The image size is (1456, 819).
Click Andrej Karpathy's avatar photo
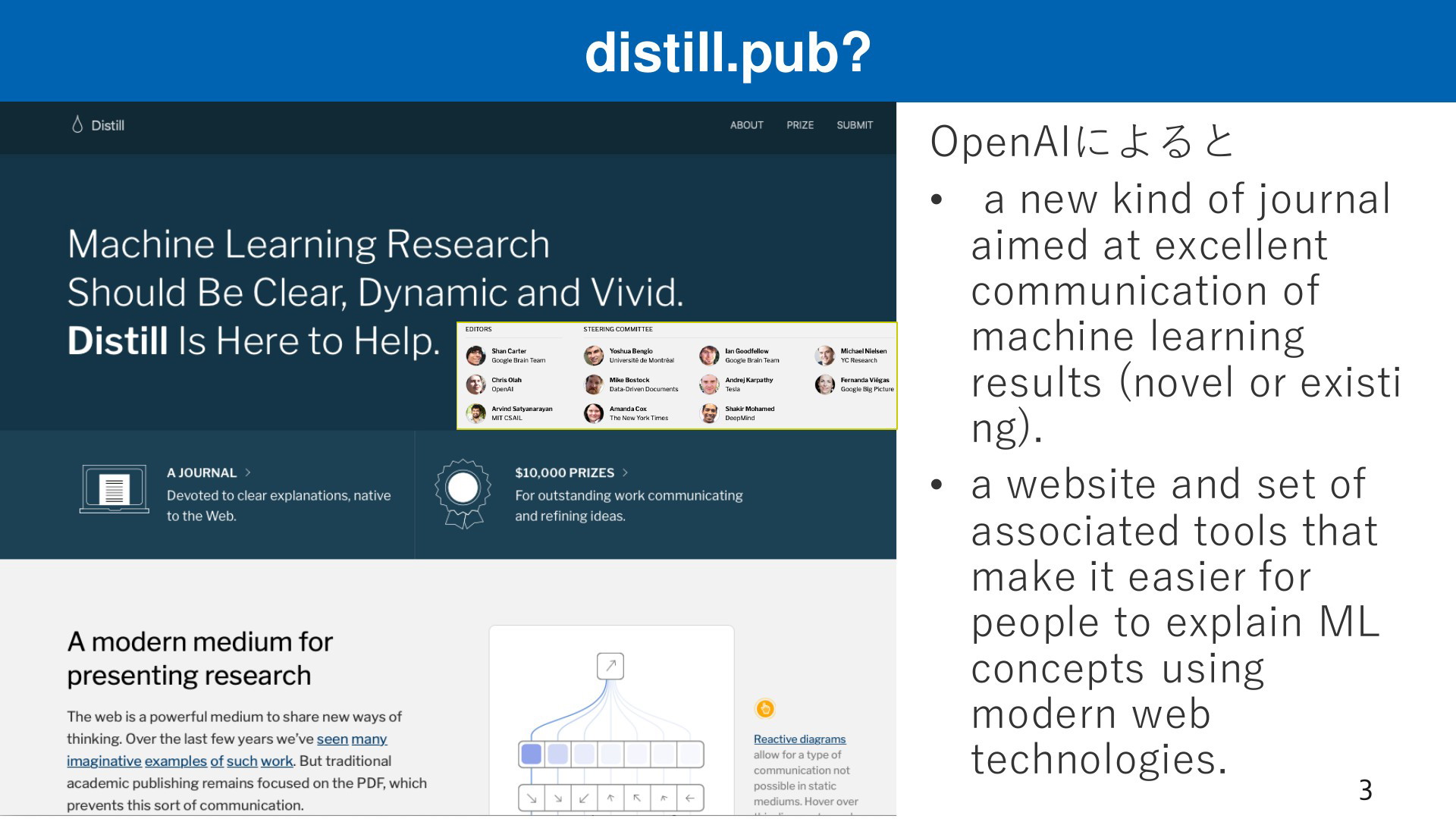click(x=709, y=384)
